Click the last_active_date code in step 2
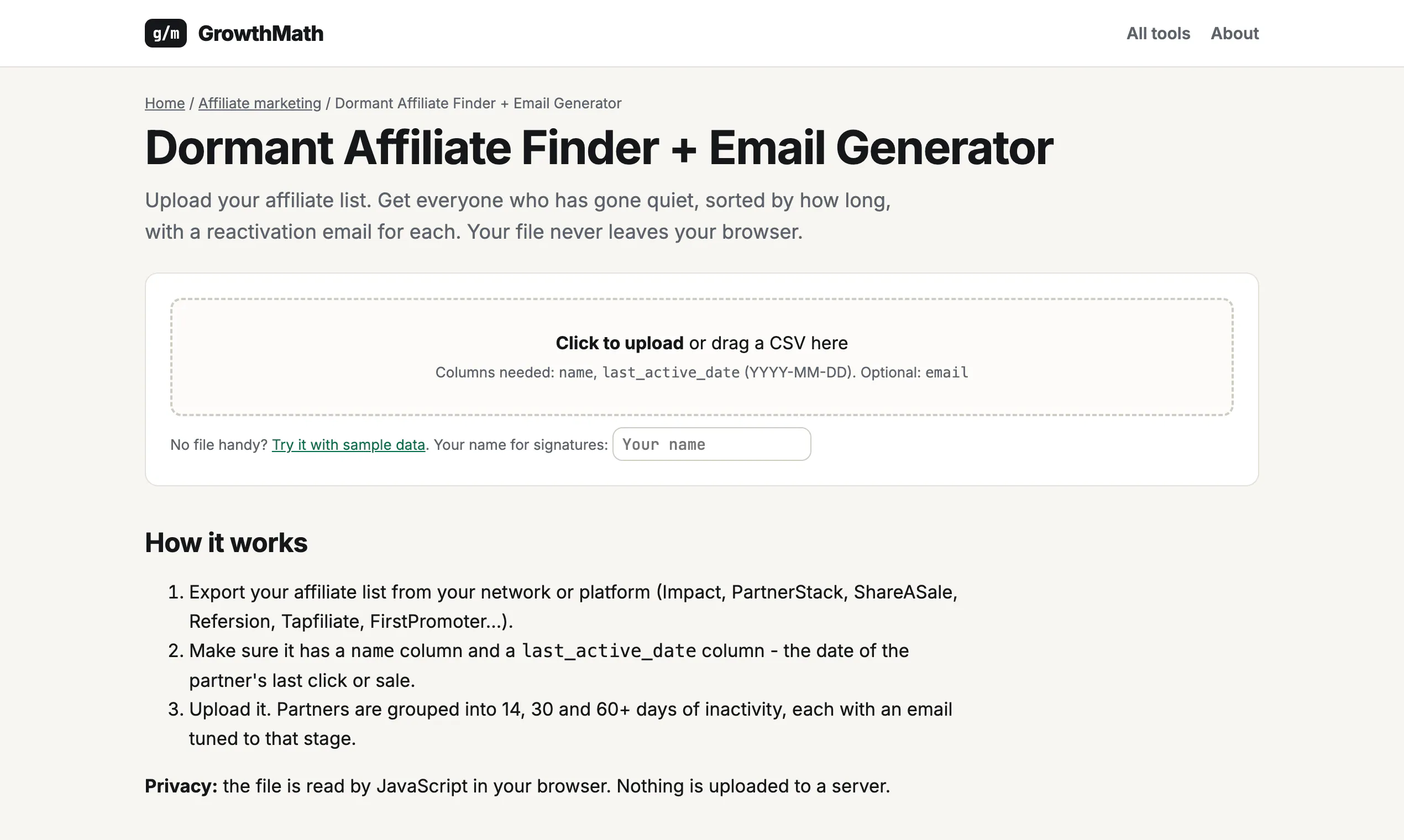 [609, 651]
